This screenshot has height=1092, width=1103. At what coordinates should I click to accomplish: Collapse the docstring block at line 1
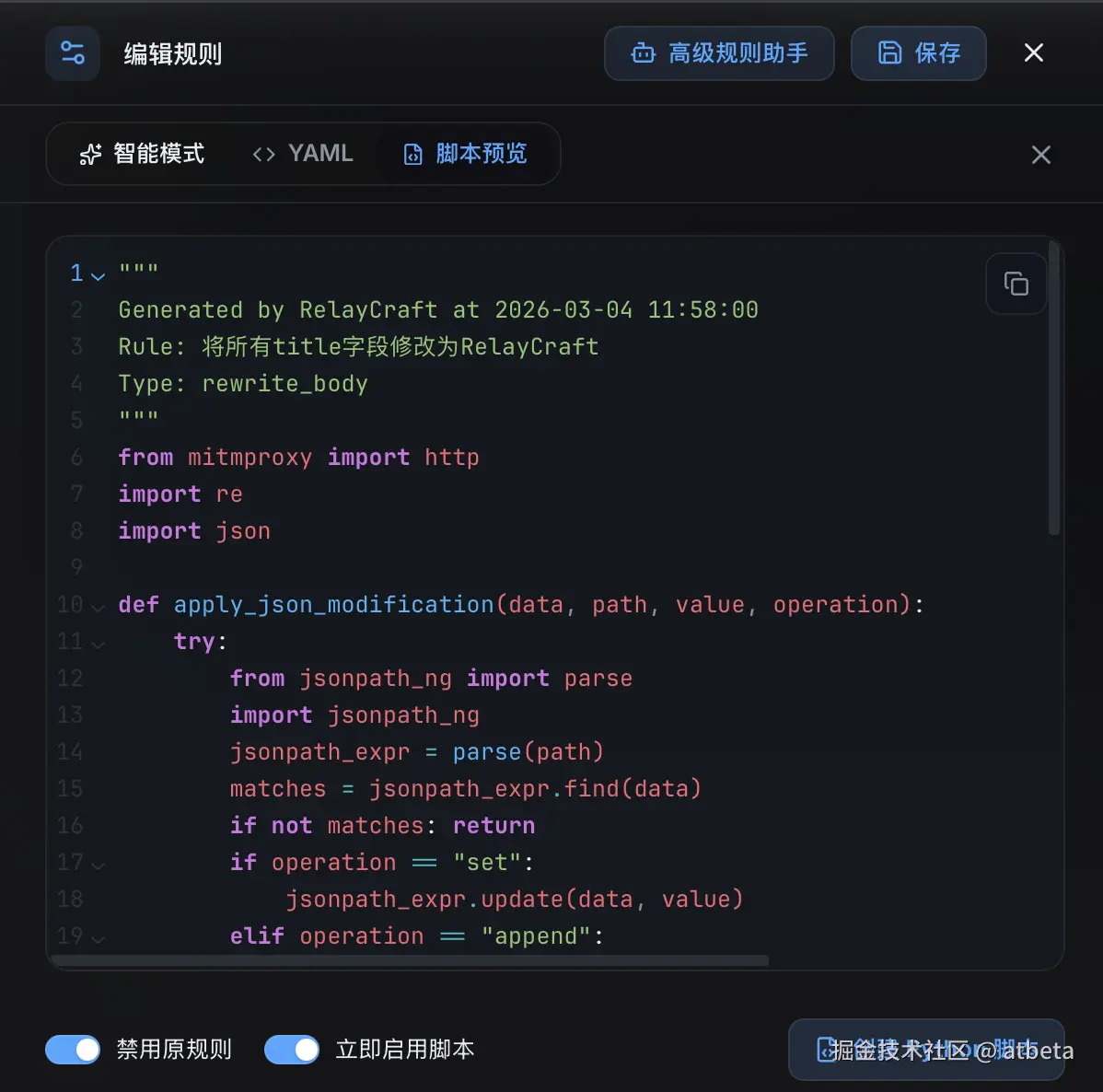click(99, 273)
